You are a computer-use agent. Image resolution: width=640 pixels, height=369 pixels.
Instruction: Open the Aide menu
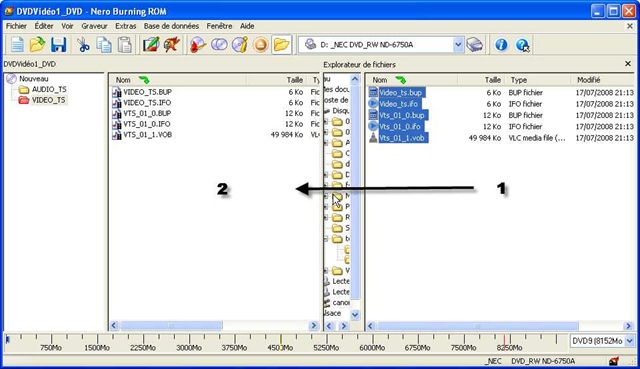pyautogui.click(x=247, y=26)
